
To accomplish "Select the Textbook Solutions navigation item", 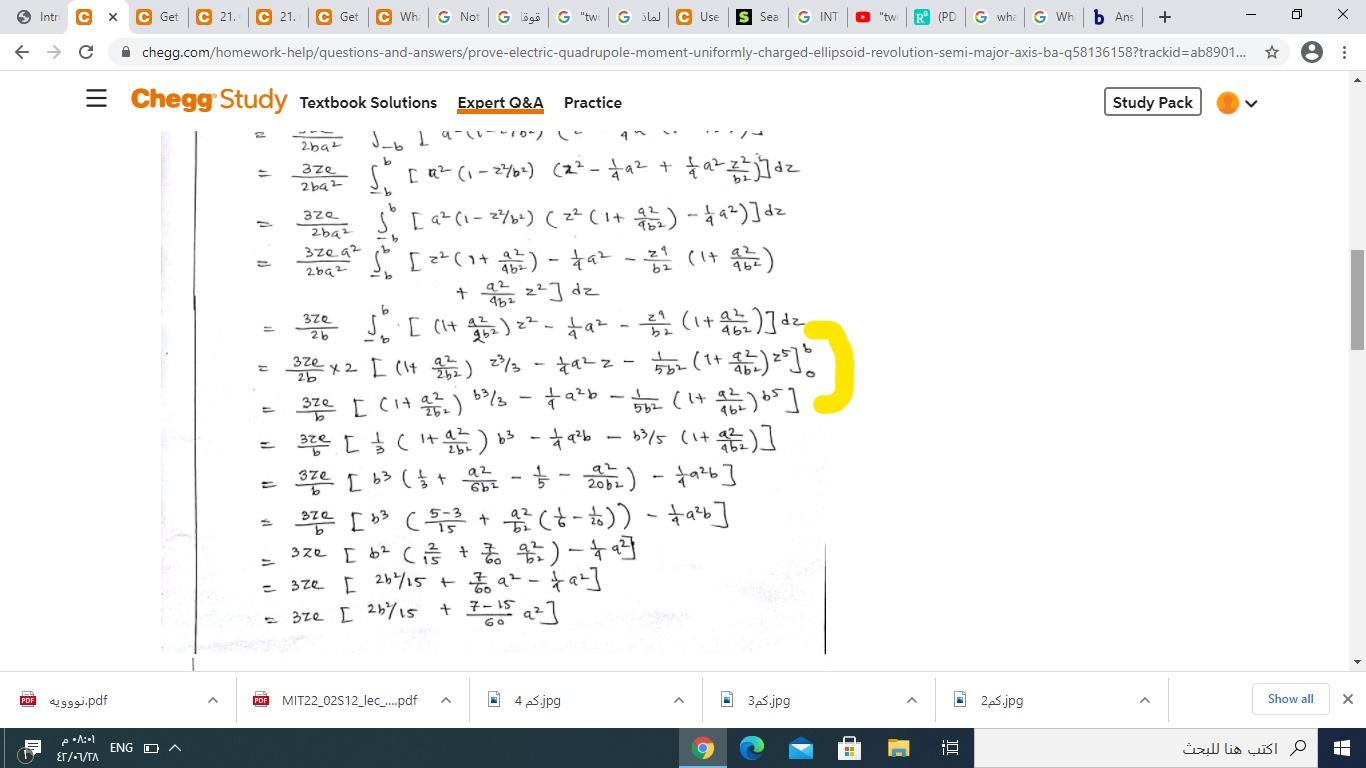I will pos(368,102).
